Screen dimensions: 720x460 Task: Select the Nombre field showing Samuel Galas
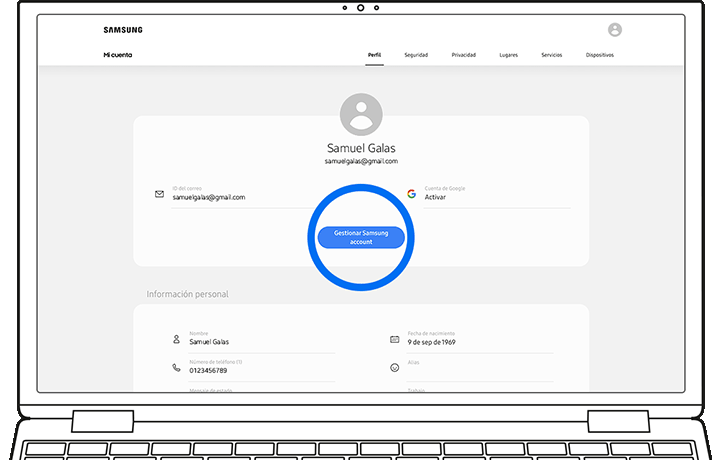pyautogui.click(x=207, y=342)
